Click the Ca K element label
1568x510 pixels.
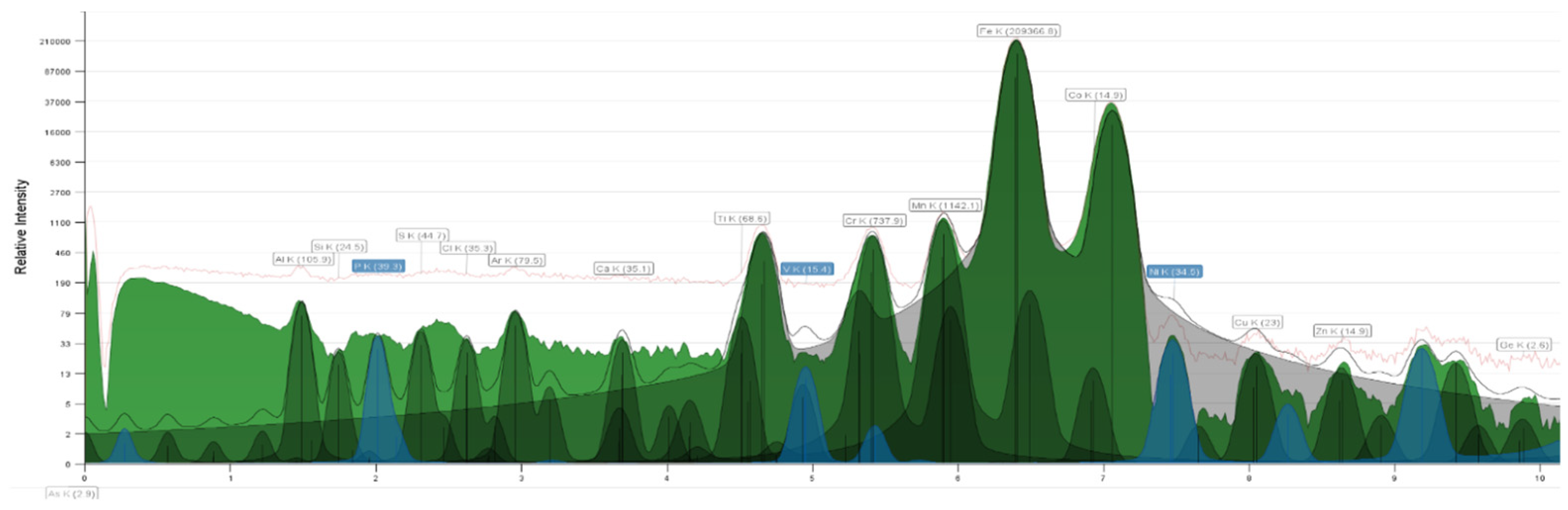pyautogui.click(x=623, y=268)
